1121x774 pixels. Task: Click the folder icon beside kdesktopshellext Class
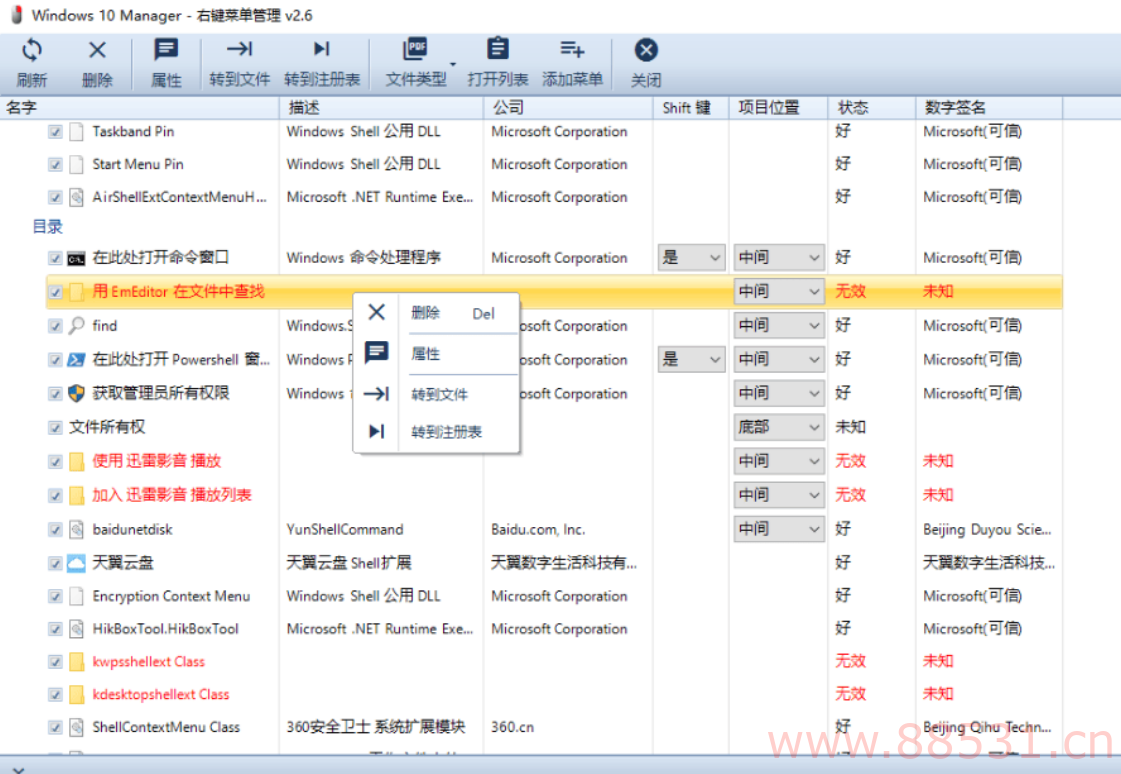click(76, 695)
